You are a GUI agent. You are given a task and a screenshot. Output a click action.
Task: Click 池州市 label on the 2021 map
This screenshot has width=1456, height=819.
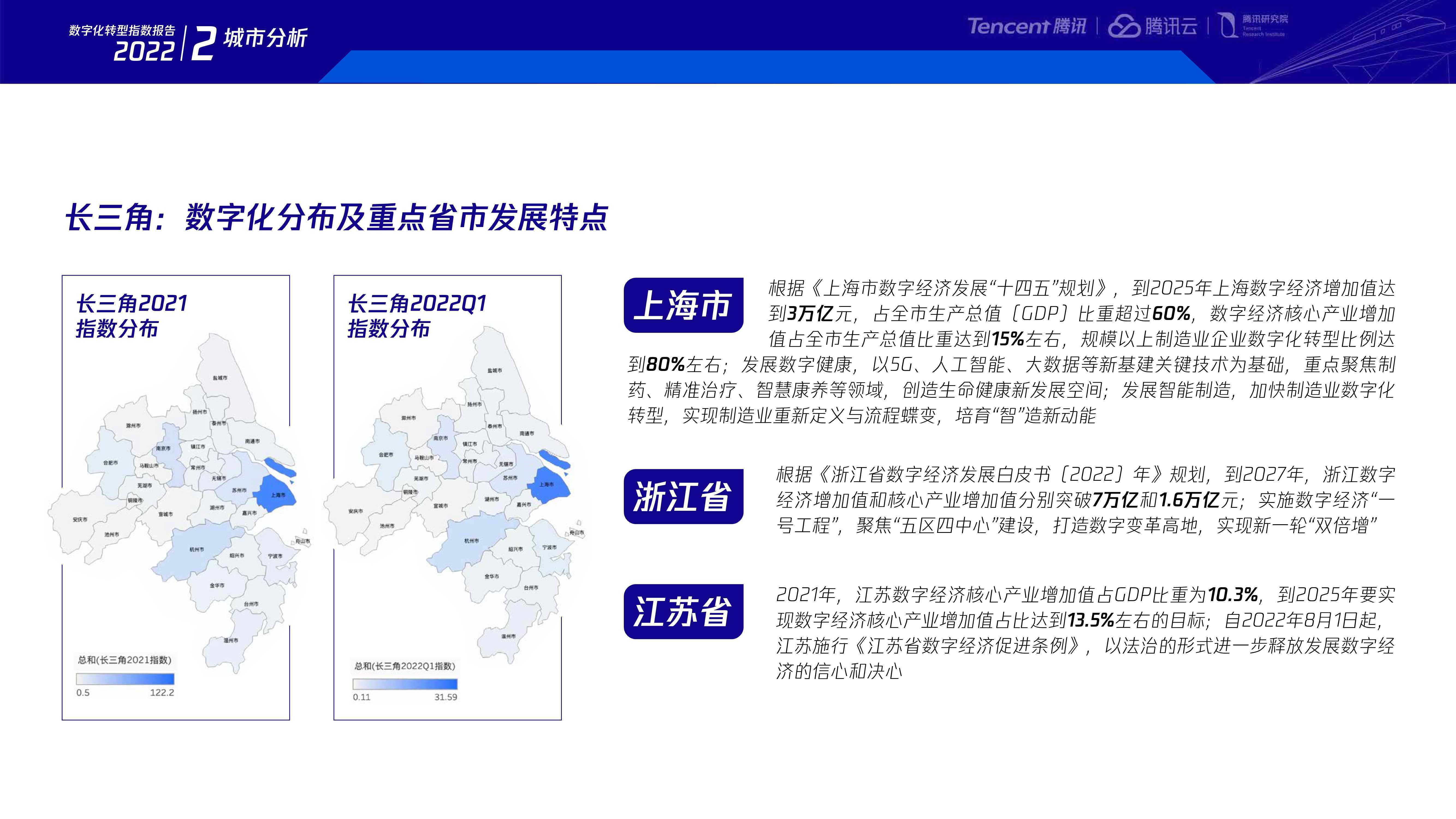pyautogui.click(x=111, y=534)
